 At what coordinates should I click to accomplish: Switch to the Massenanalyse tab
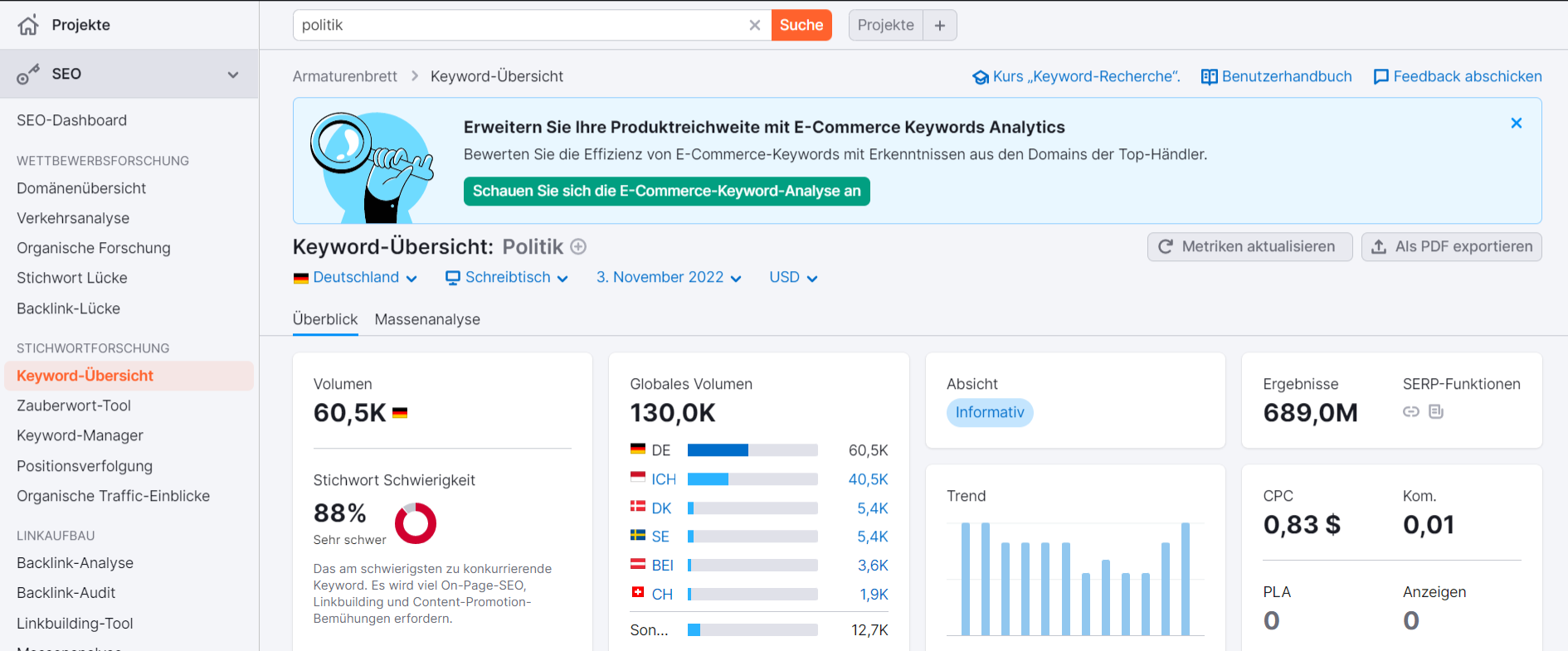(x=427, y=319)
